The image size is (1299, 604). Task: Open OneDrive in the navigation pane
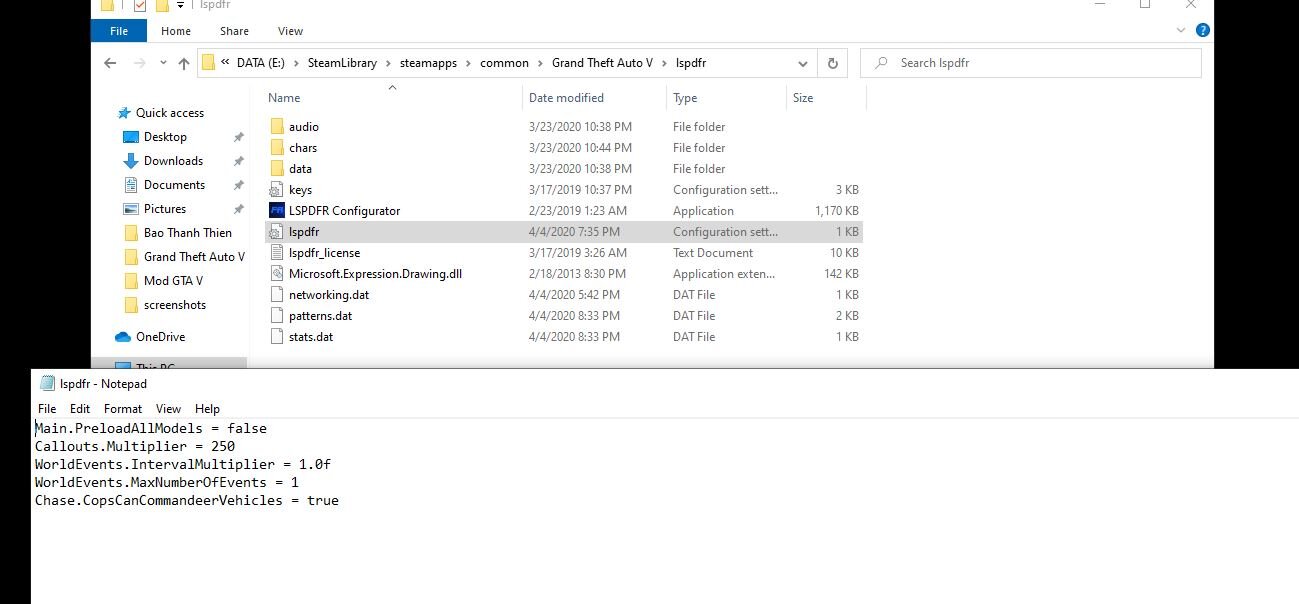pyautogui.click(x=160, y=337)
